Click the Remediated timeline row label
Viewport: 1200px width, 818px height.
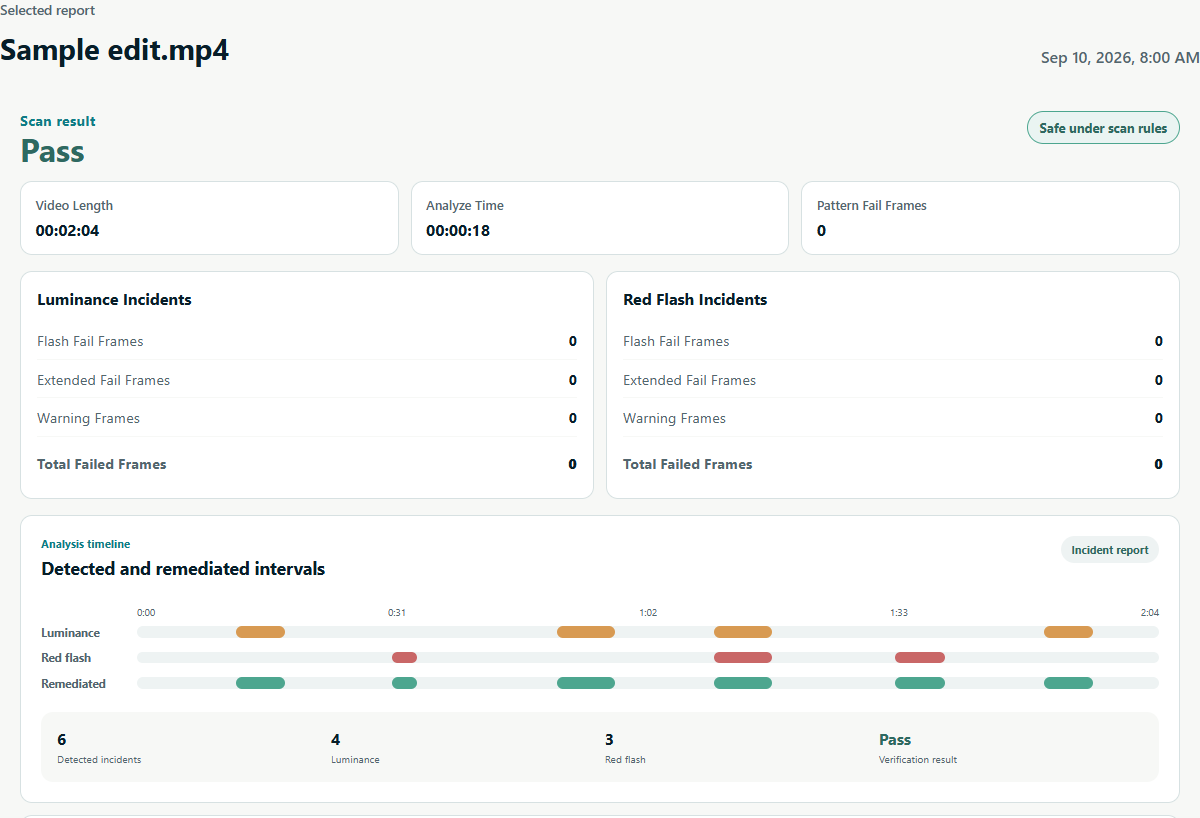coord(73,684)
